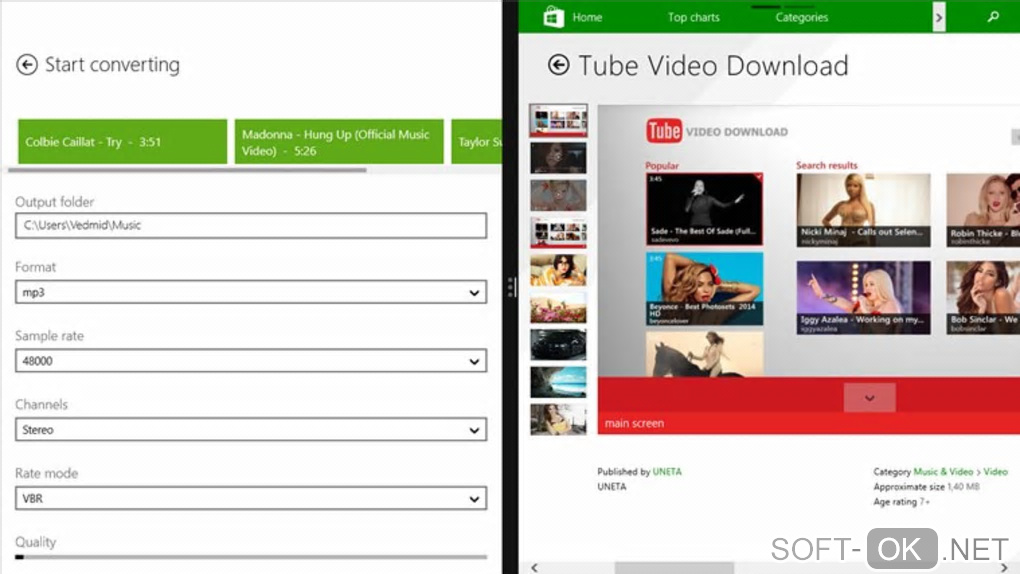
Task: Open the Nicki Minaj search result video
Action: (863, 210)
